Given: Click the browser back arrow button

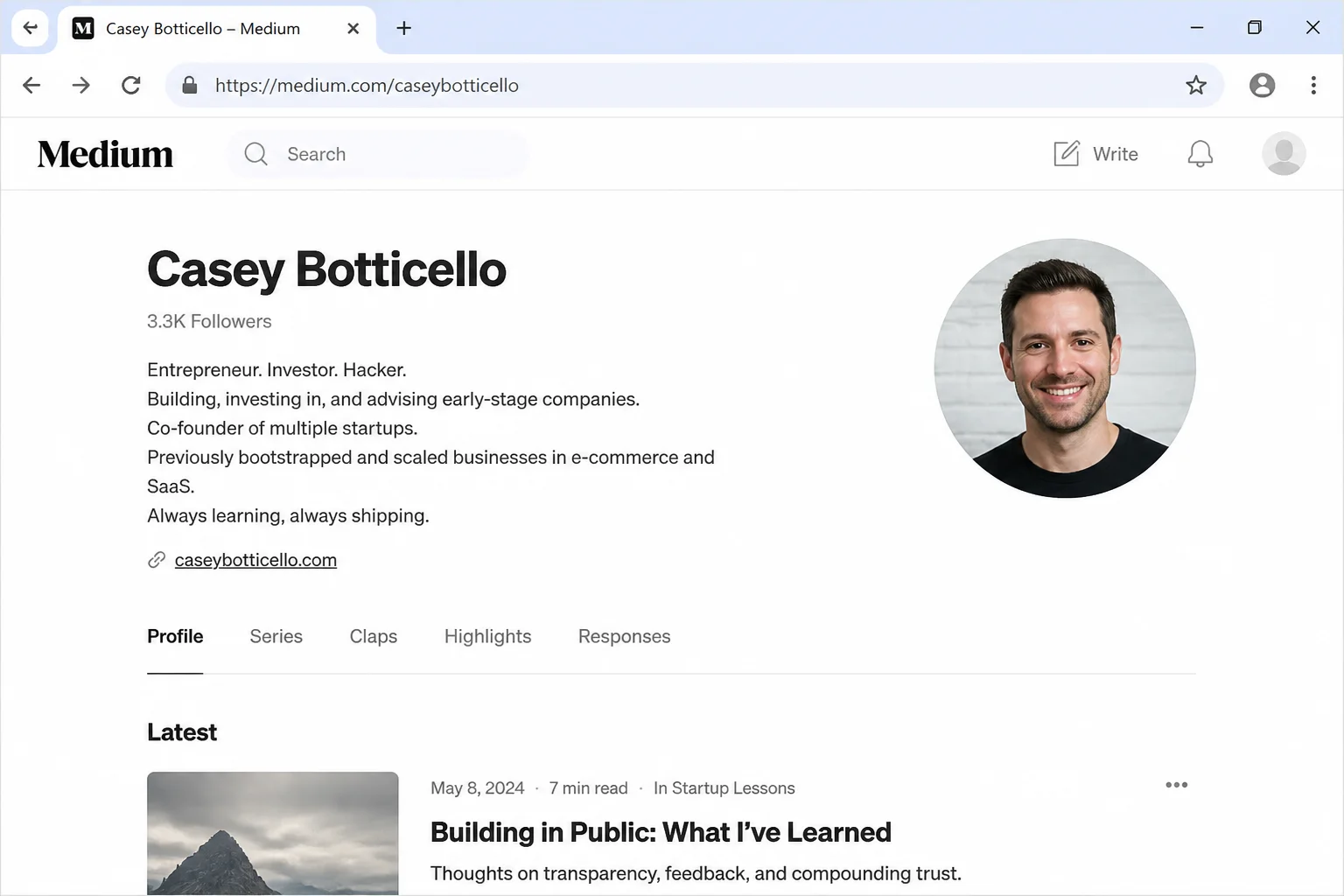Looking at the screenshot, I should coord(31,85).
